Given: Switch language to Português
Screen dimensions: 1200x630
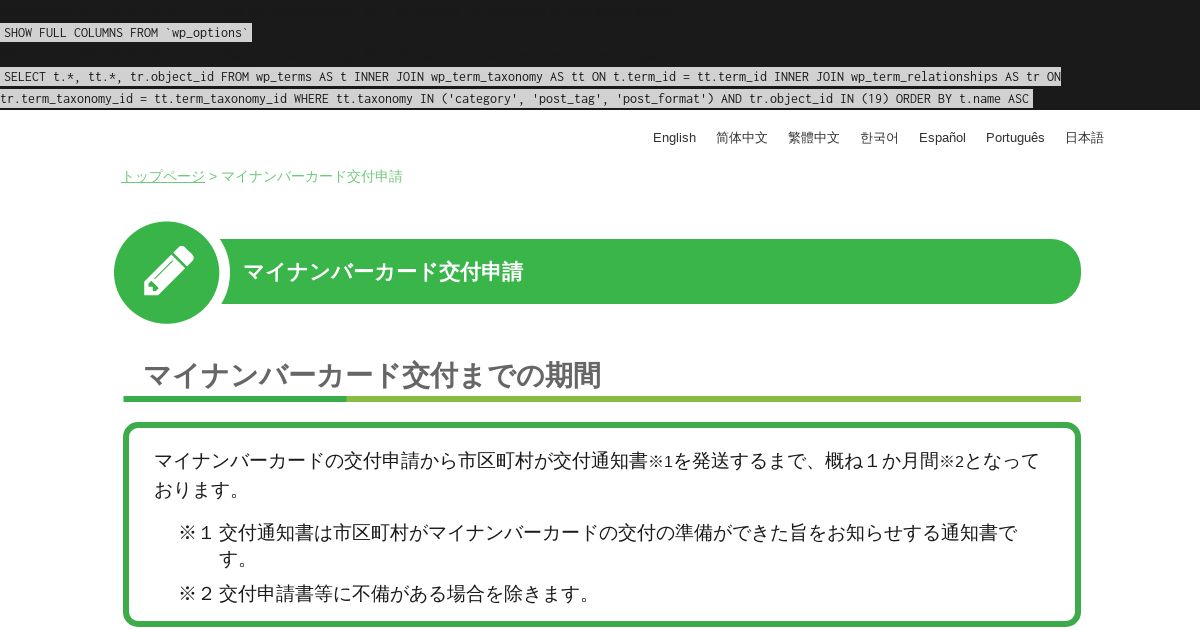Looking at the screenshot, I should point(1015,138).
